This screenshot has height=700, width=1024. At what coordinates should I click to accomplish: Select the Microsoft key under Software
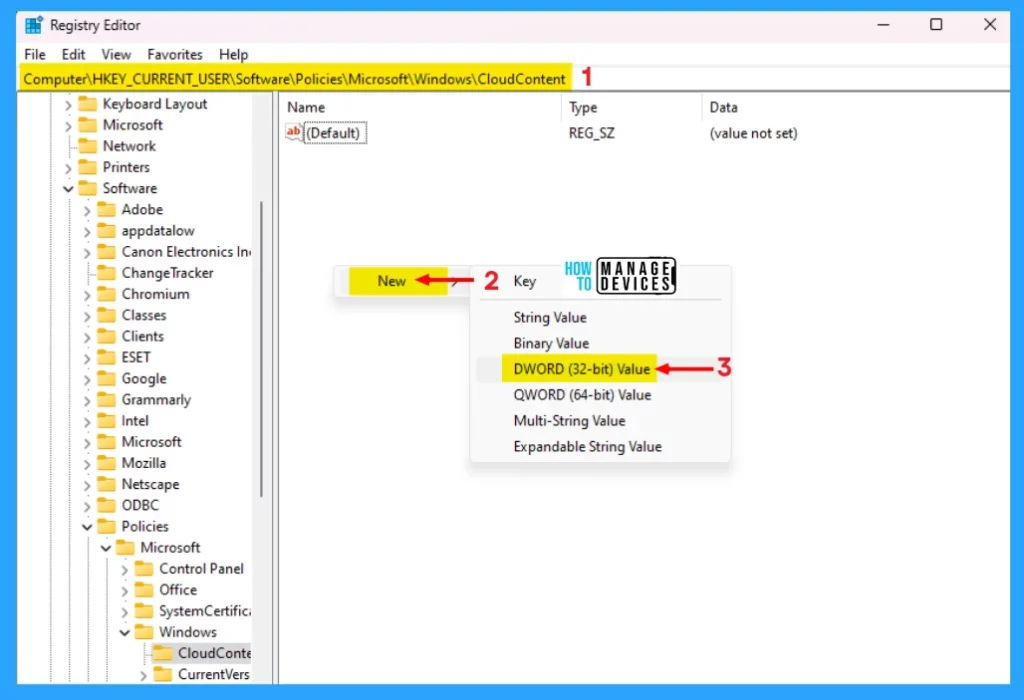point(152,442)
